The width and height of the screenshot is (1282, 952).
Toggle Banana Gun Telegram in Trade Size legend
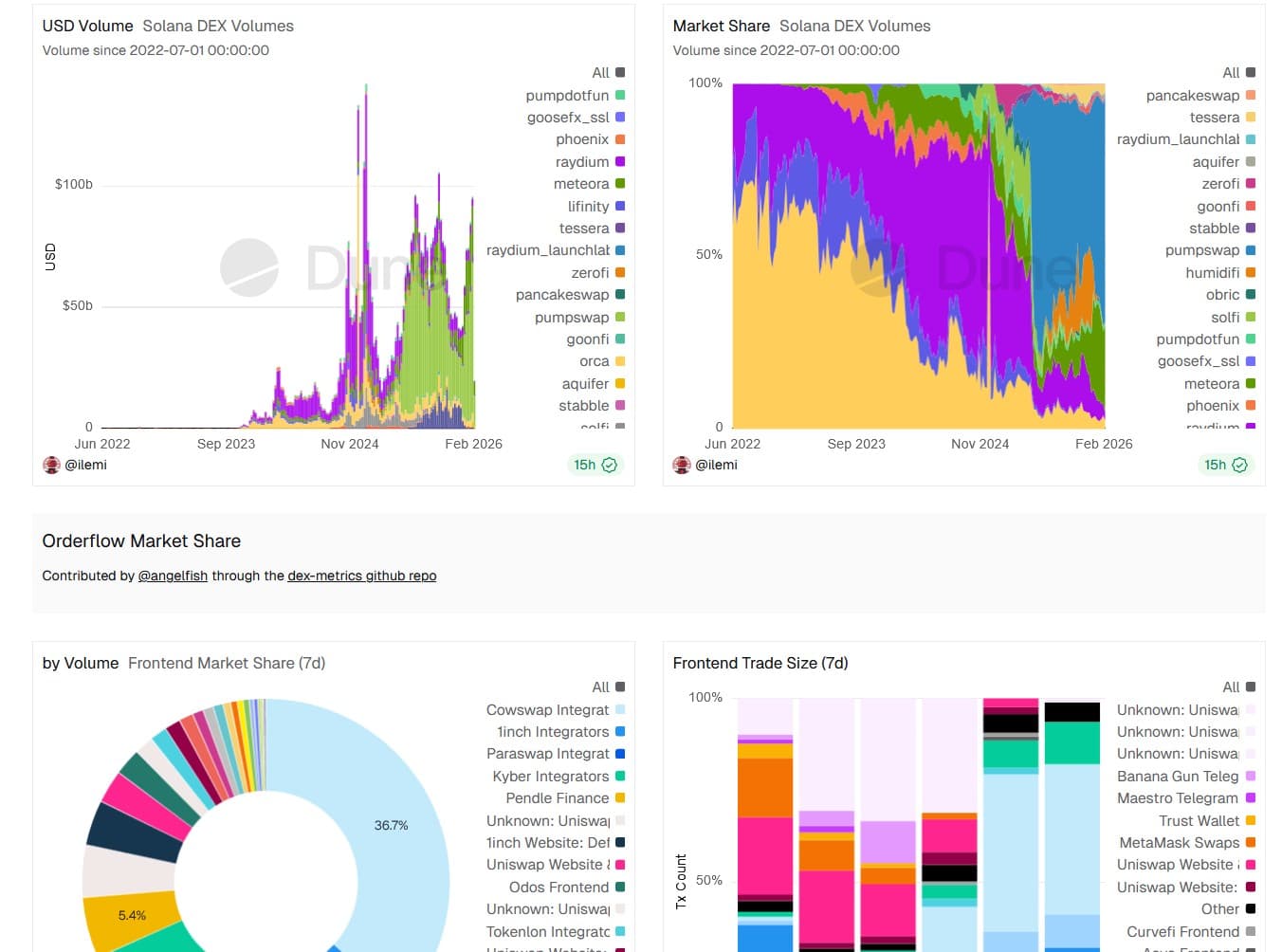(1186, 777)
